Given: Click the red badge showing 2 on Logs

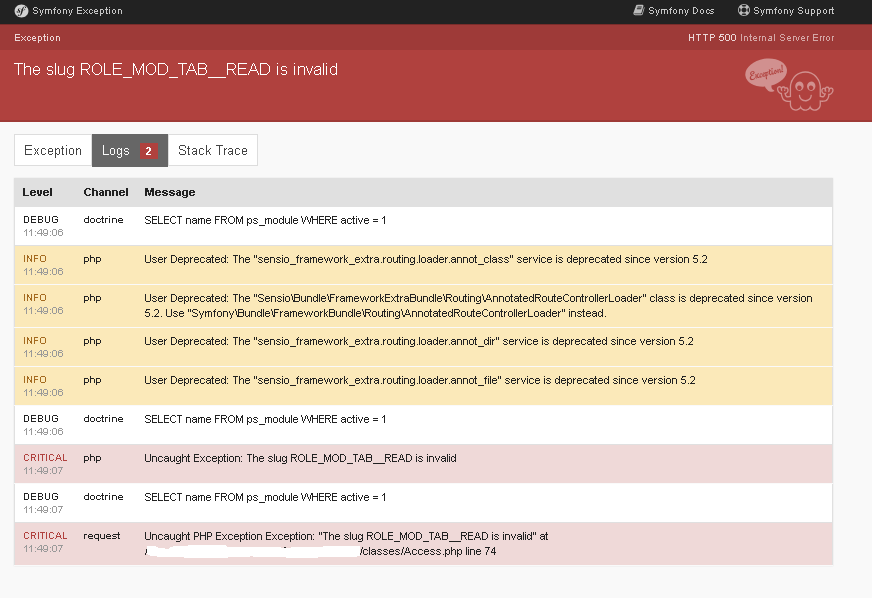Looking at the screenshot, I should (x=148, y=151).
